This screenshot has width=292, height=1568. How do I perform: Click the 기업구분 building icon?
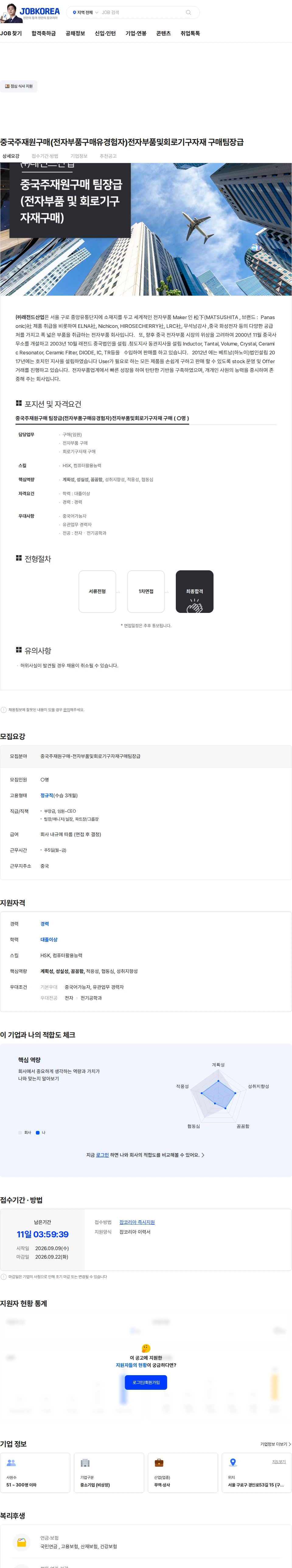click(85, 1463)
